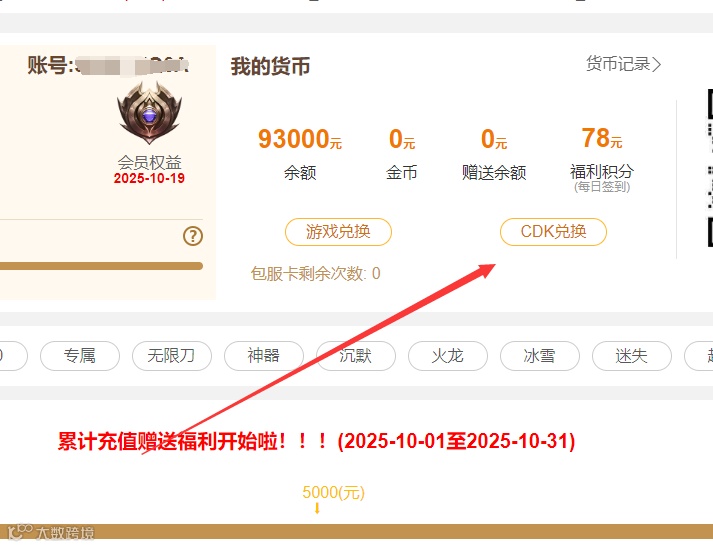This screenshot has height=547, width=713.
Task: Select the 专属 category tab
Action: coord(80,356)
